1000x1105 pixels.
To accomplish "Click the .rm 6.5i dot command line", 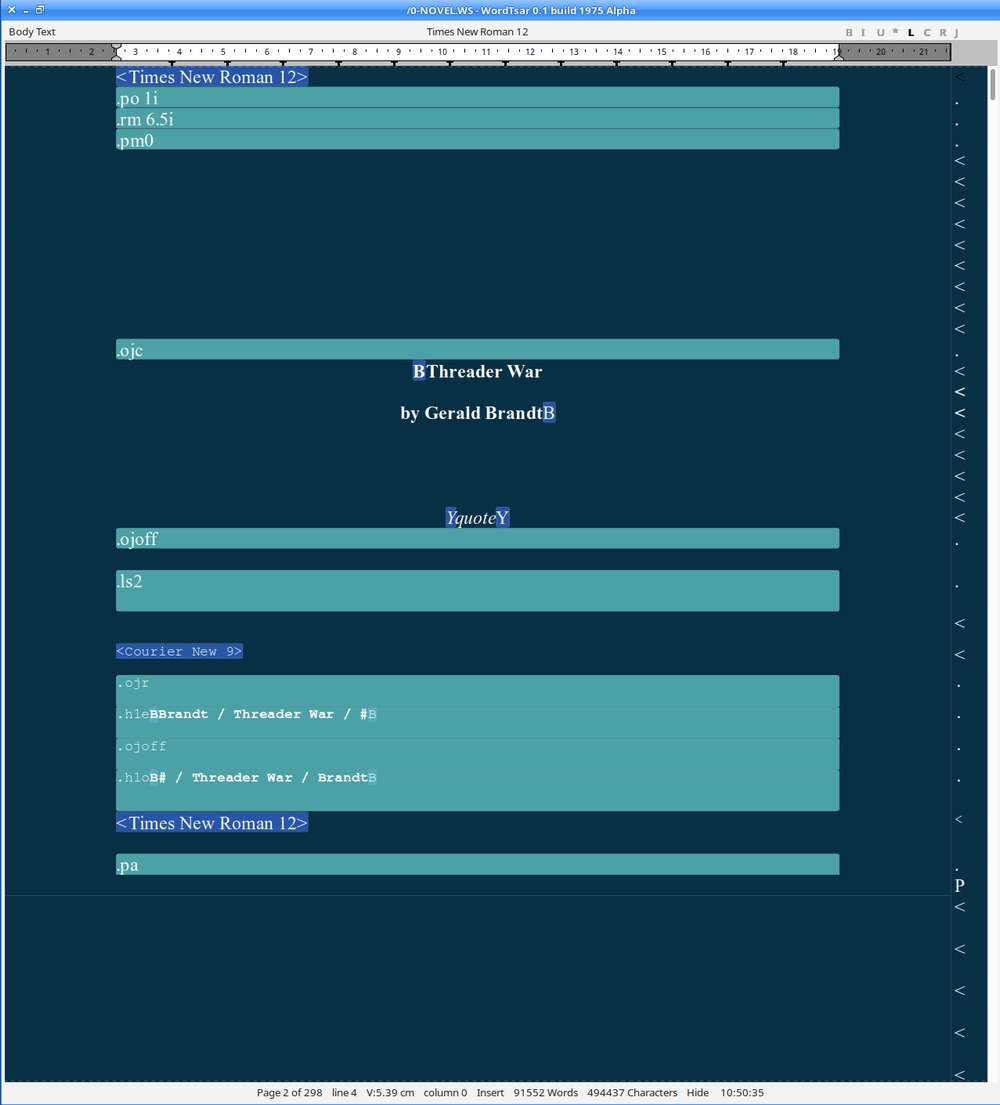I will 477,118.
